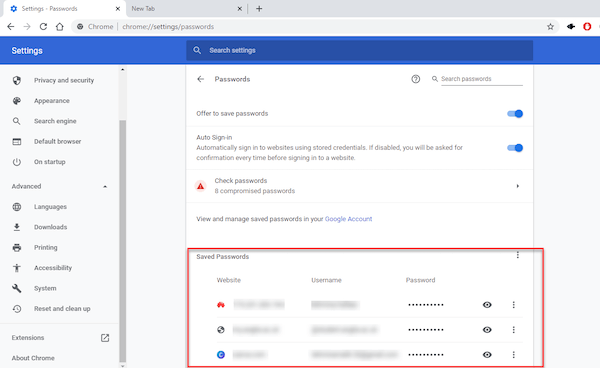Open the red Opera extension icon

pyautogui.click(x=587, y=26)
